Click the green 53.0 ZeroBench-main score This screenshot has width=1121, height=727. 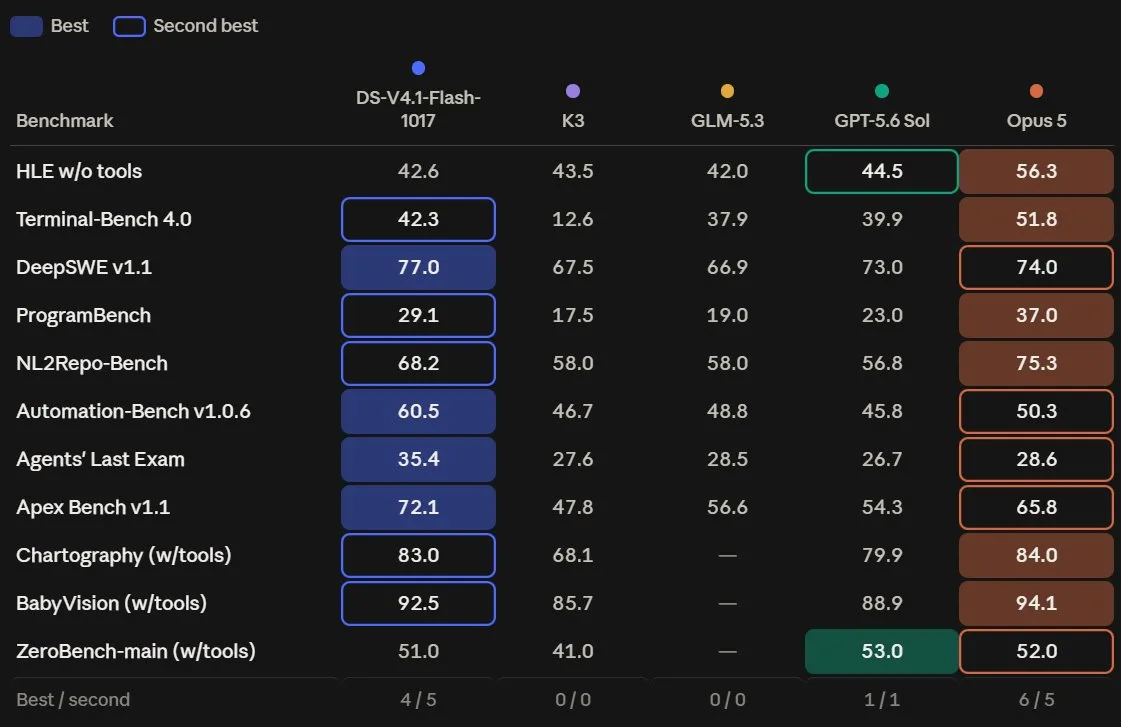click(882, 651)
